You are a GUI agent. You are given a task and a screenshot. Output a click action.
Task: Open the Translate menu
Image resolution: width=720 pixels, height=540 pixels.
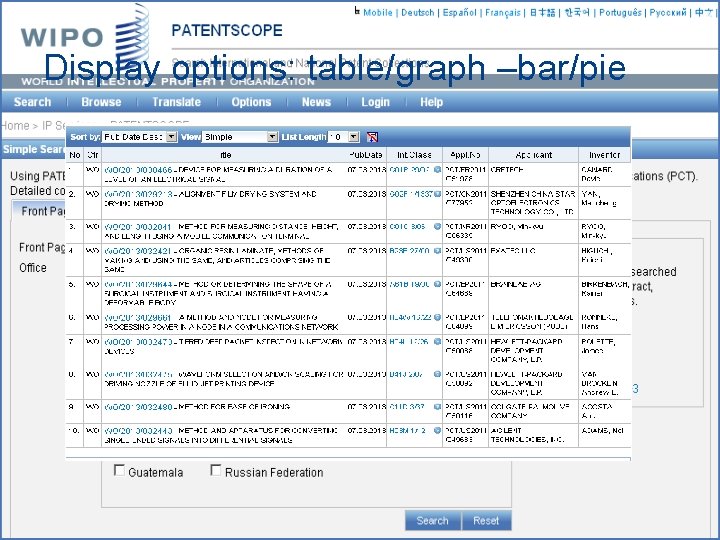click(176, 102)
